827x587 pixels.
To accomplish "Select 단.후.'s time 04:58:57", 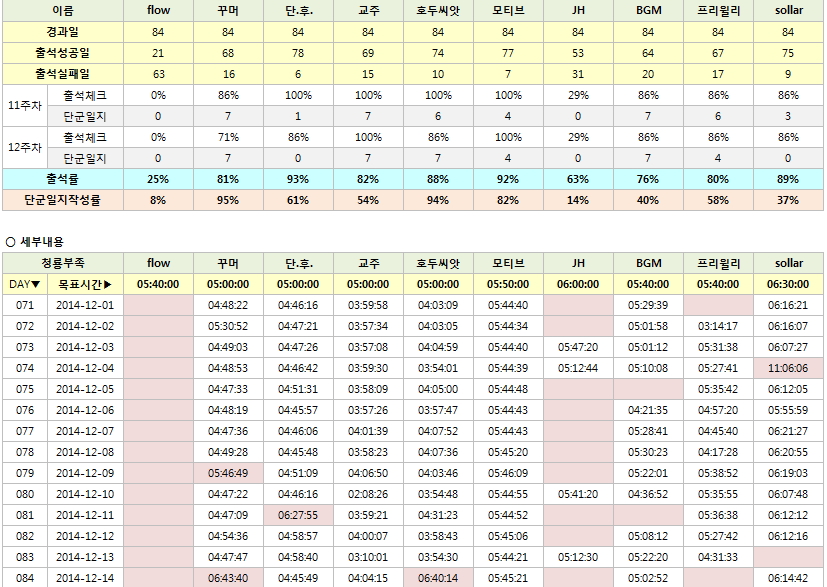I will click(x=298, y=536).
